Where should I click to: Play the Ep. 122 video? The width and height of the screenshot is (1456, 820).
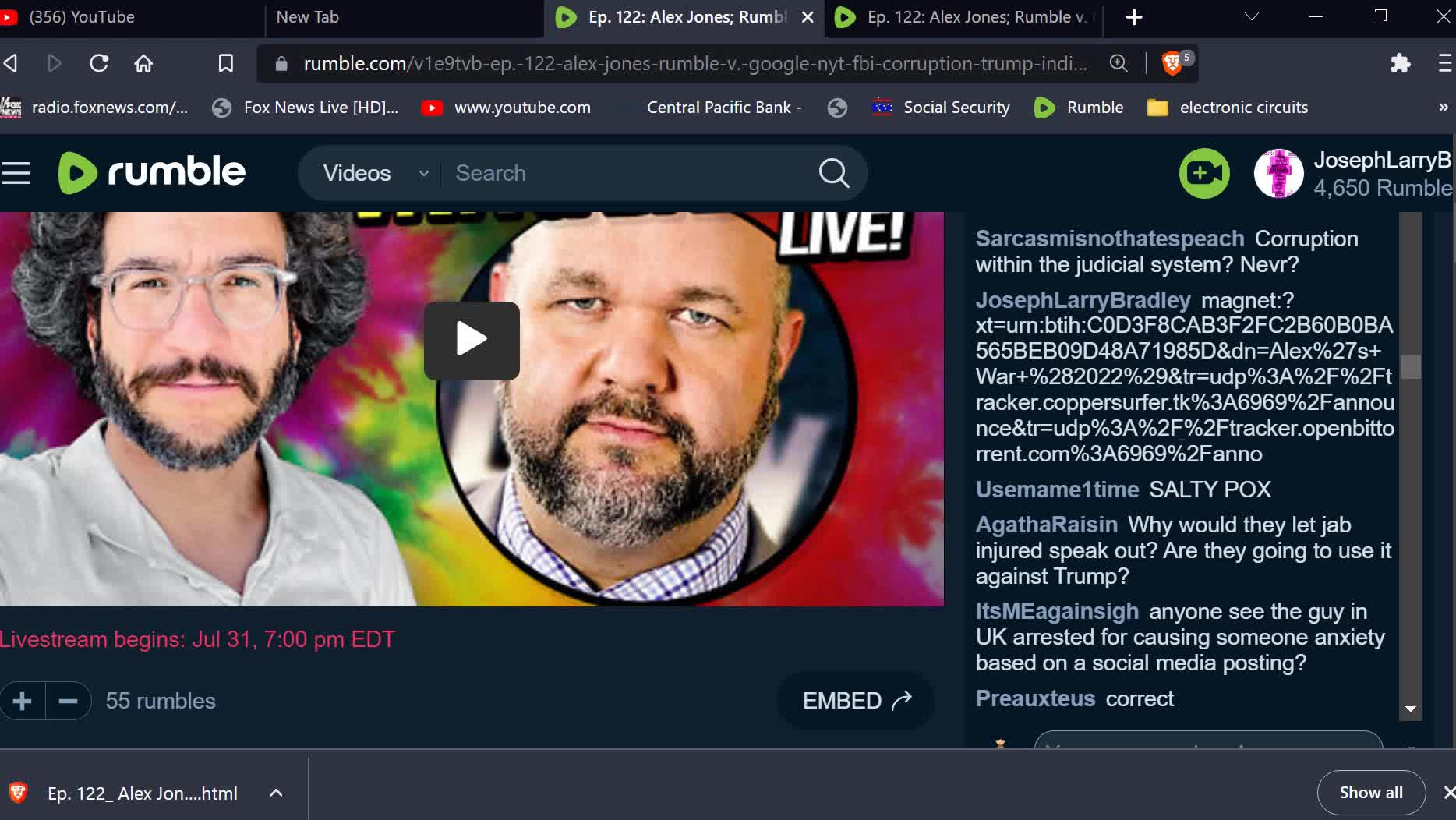pyautogui.click(x=472, y=341)
